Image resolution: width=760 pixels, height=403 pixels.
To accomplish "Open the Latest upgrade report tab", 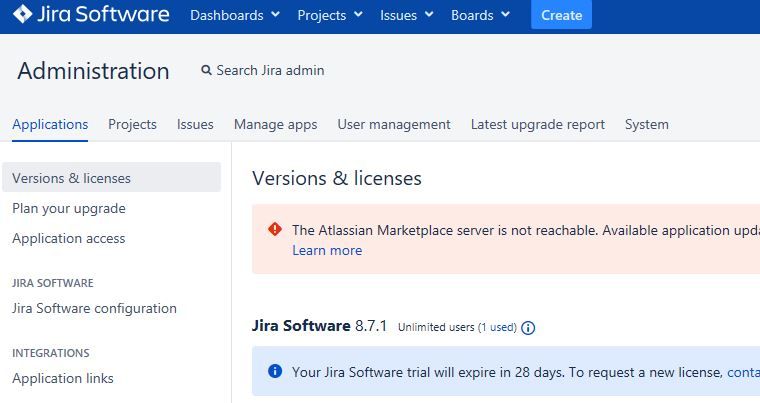I will click(x=538, y=125).
